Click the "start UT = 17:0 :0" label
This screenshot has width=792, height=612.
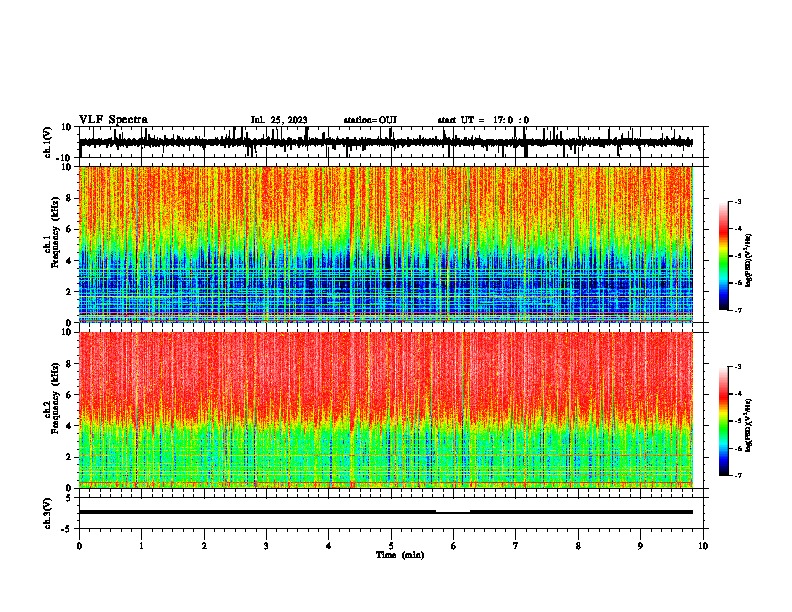[483, 120]
